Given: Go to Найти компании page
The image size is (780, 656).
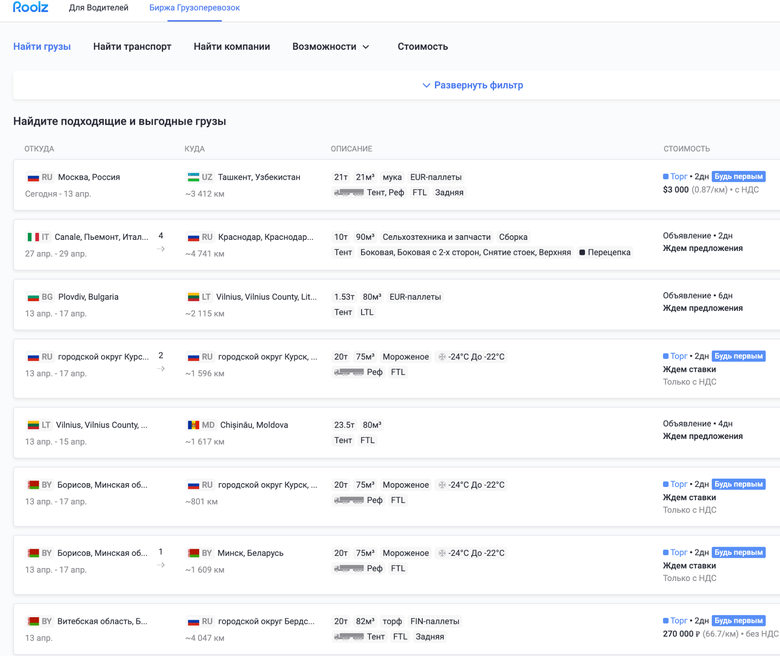Looking at the screenshot, I should click(x=232, y=46).
